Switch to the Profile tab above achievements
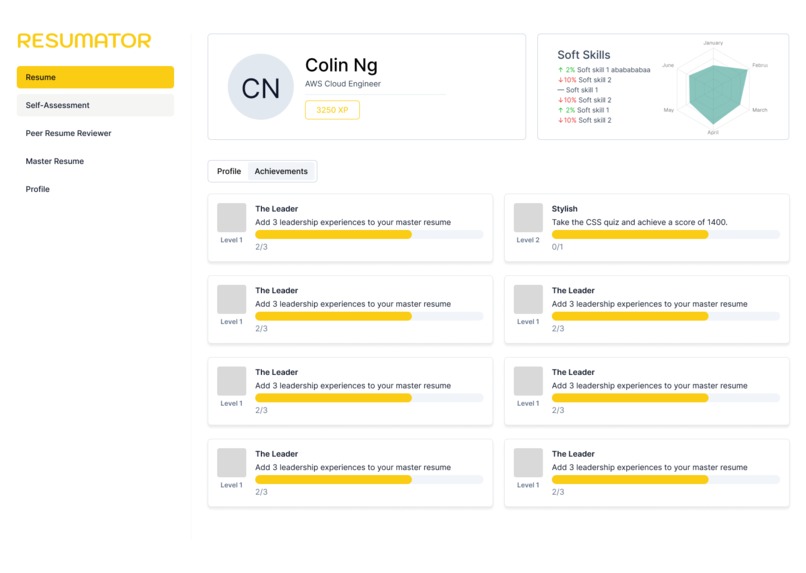Image resolution: width=806 pixels, height=573 pixels. pos(229,171)
